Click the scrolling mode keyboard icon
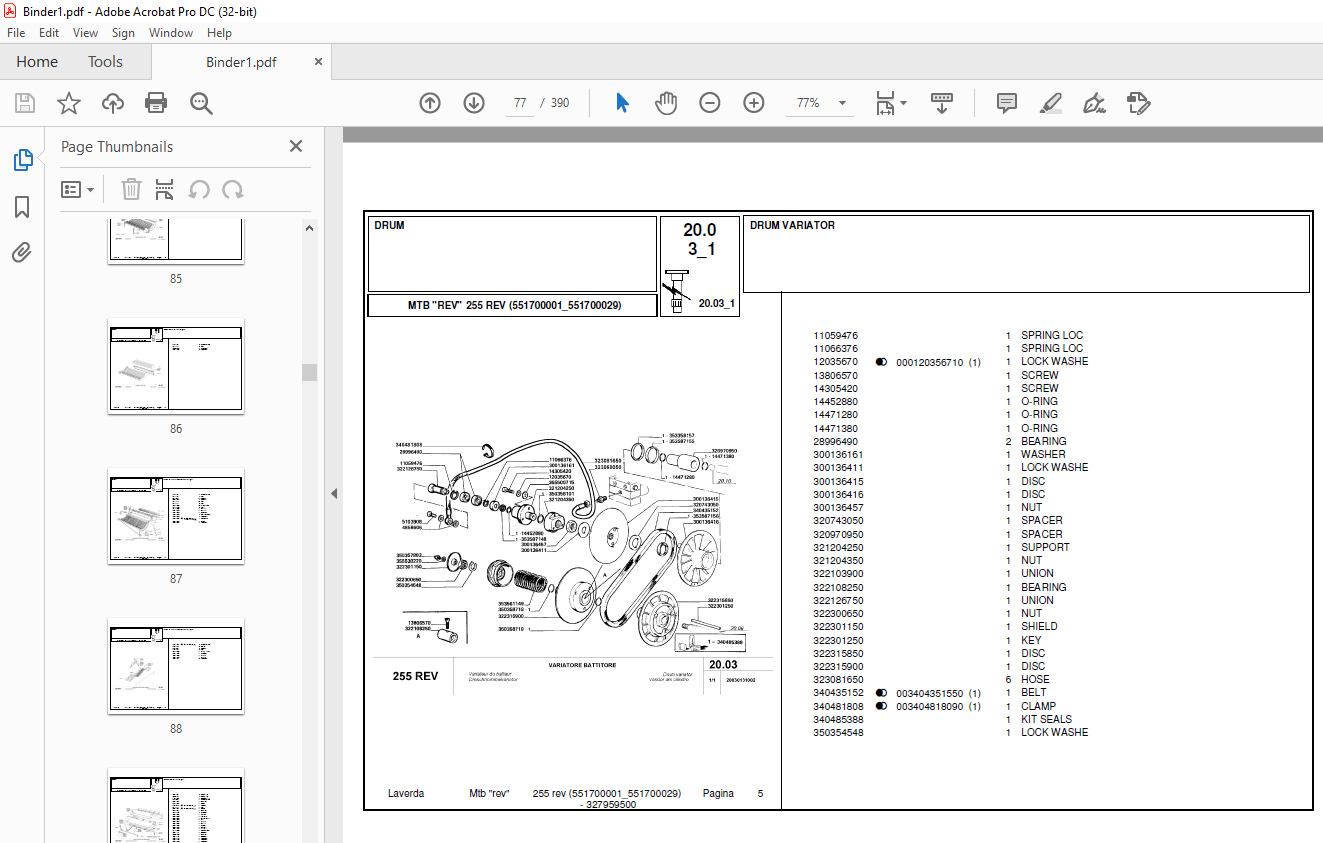The image size is (1323, 843). (x=942, y=103)
